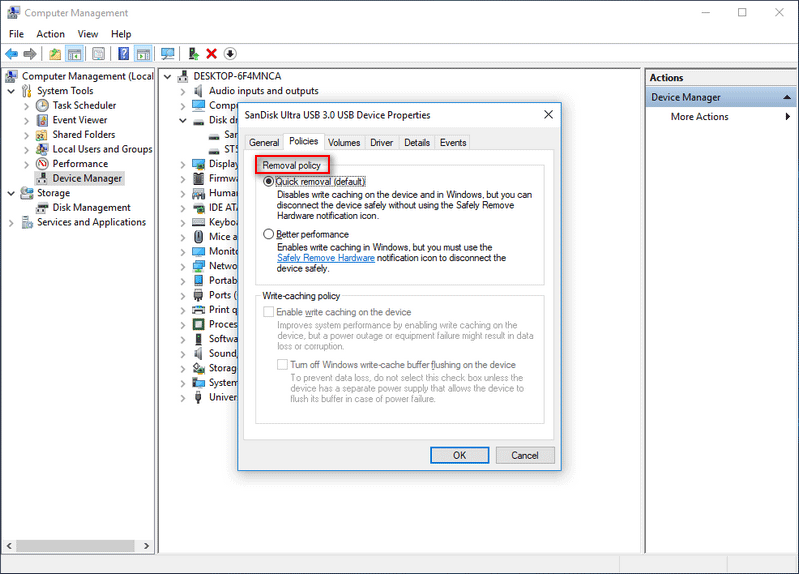Select the Performance icon
The width and height of the screenshot is (799, 574).
[42, 164]
